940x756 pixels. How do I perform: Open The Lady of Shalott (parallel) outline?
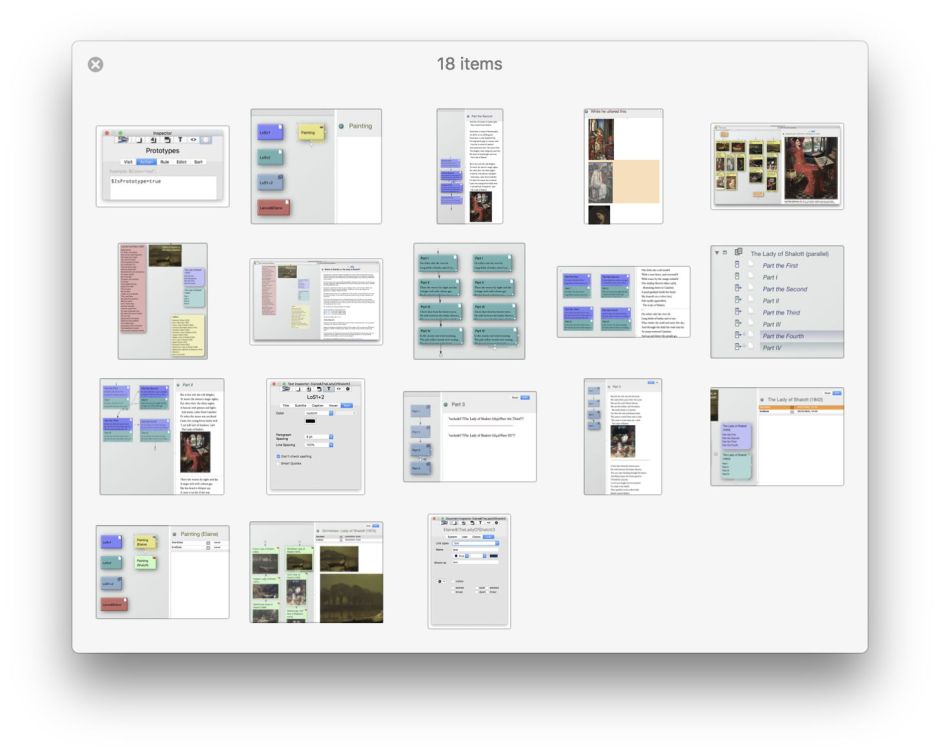click(x=777, y=301)
